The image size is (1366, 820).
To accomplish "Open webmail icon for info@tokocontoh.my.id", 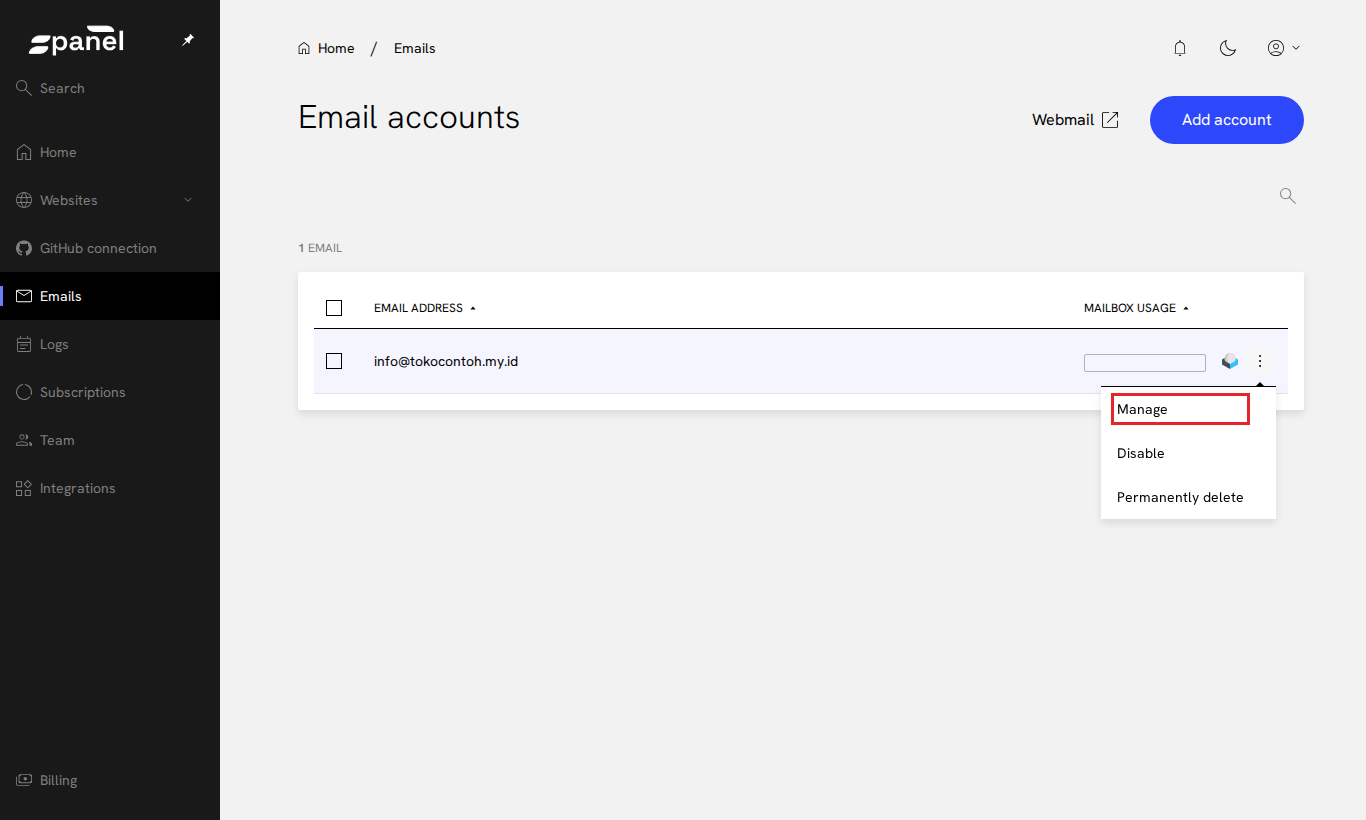I will click(1230, 362).
